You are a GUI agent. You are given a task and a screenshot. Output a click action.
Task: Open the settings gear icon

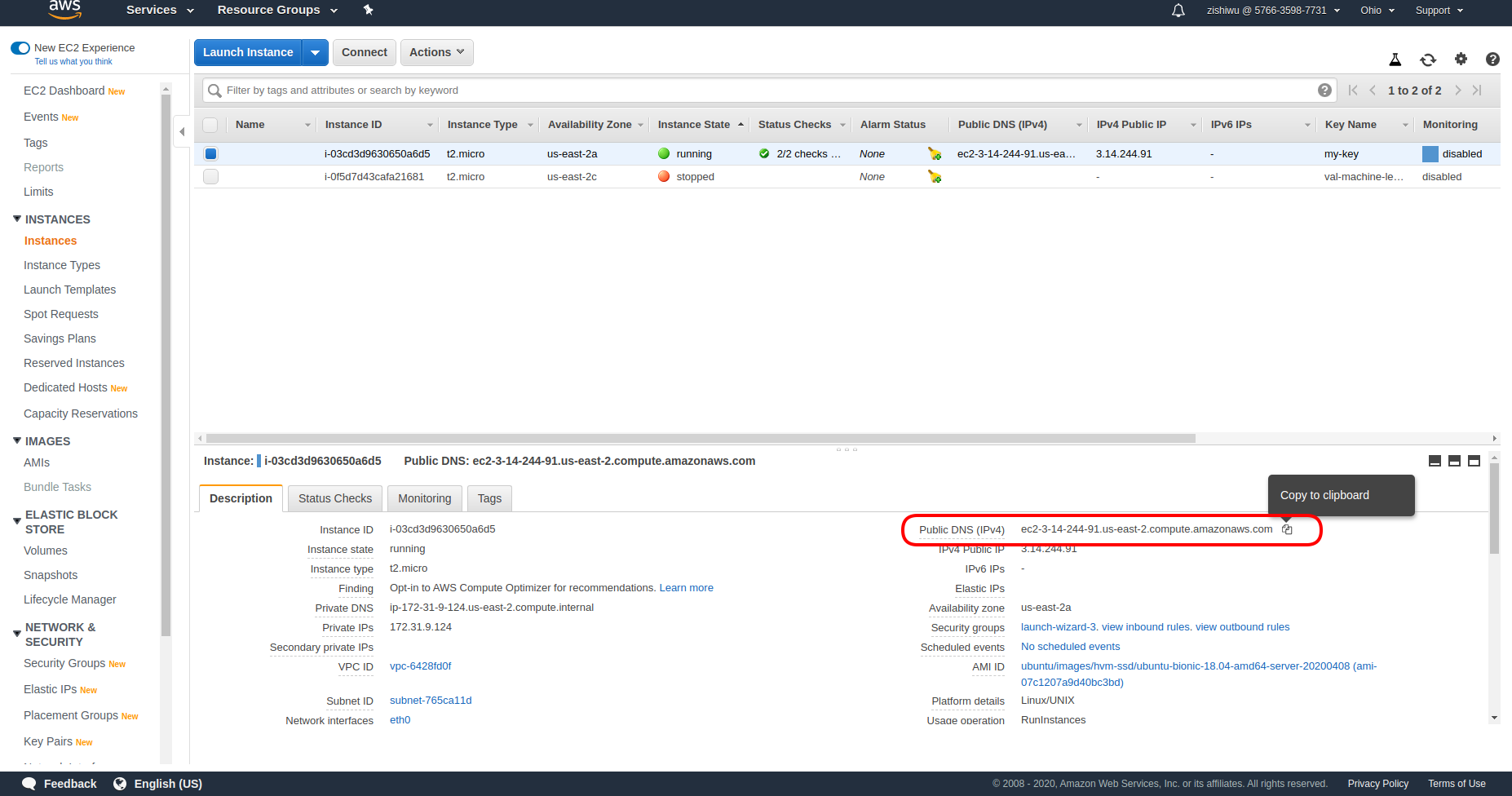pyautogui.click(x=1461, y=59)
